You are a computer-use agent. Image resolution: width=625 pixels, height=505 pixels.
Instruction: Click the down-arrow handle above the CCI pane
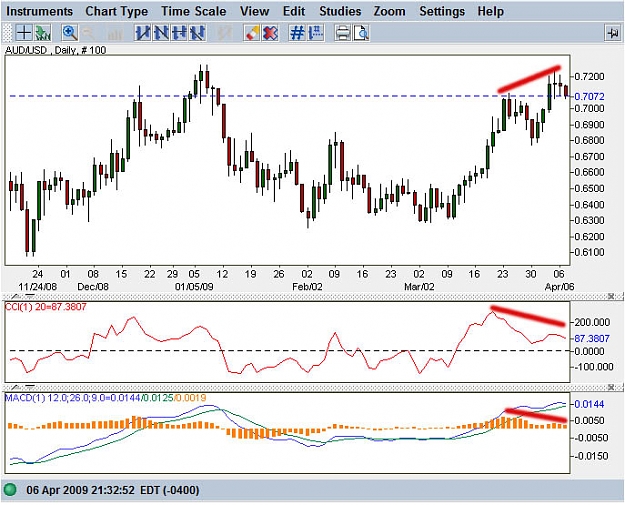(x=30, y=296)
